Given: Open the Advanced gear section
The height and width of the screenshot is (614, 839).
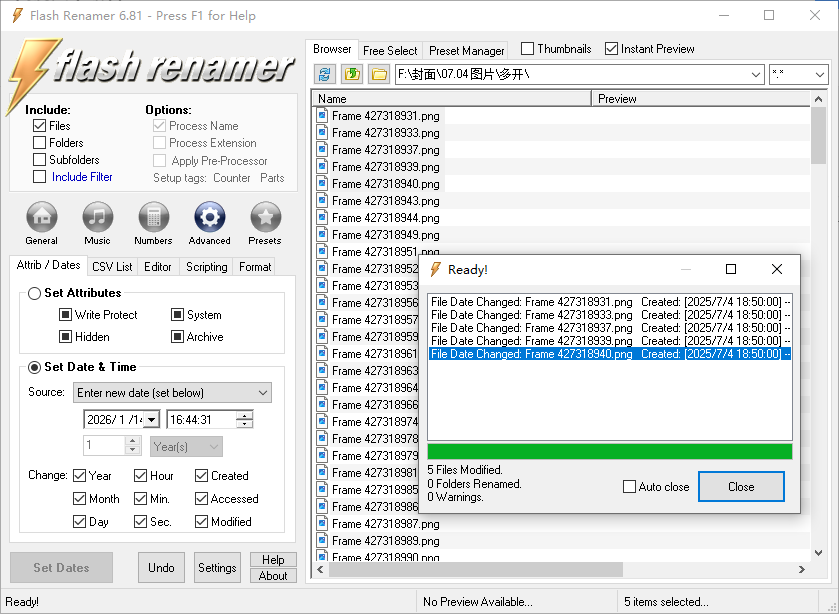Looking at the screenshot, I should point(209,217).
